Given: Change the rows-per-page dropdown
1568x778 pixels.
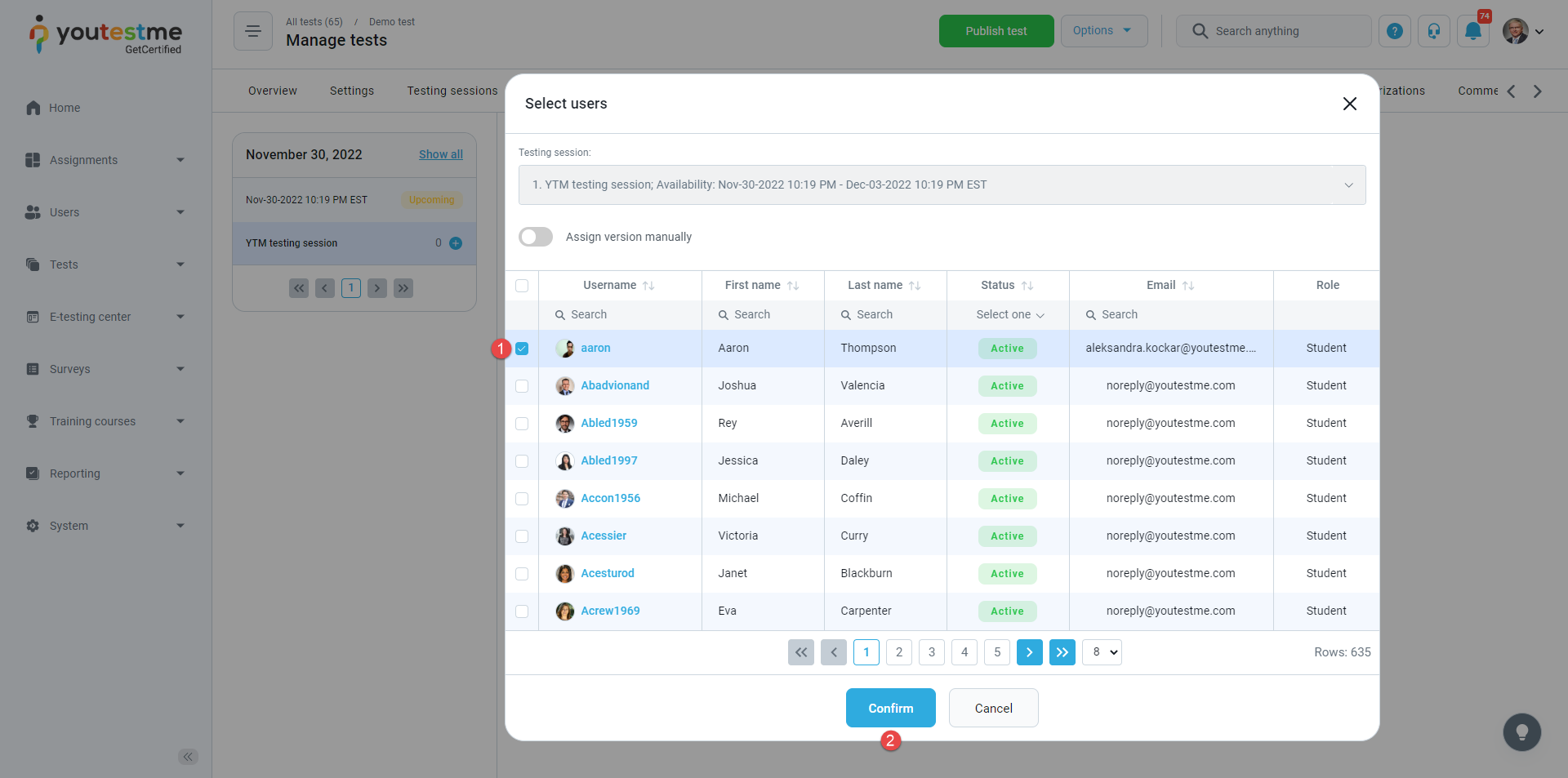Looking at the screenshot, I should pyautogui.click(x=1102, y=652).
